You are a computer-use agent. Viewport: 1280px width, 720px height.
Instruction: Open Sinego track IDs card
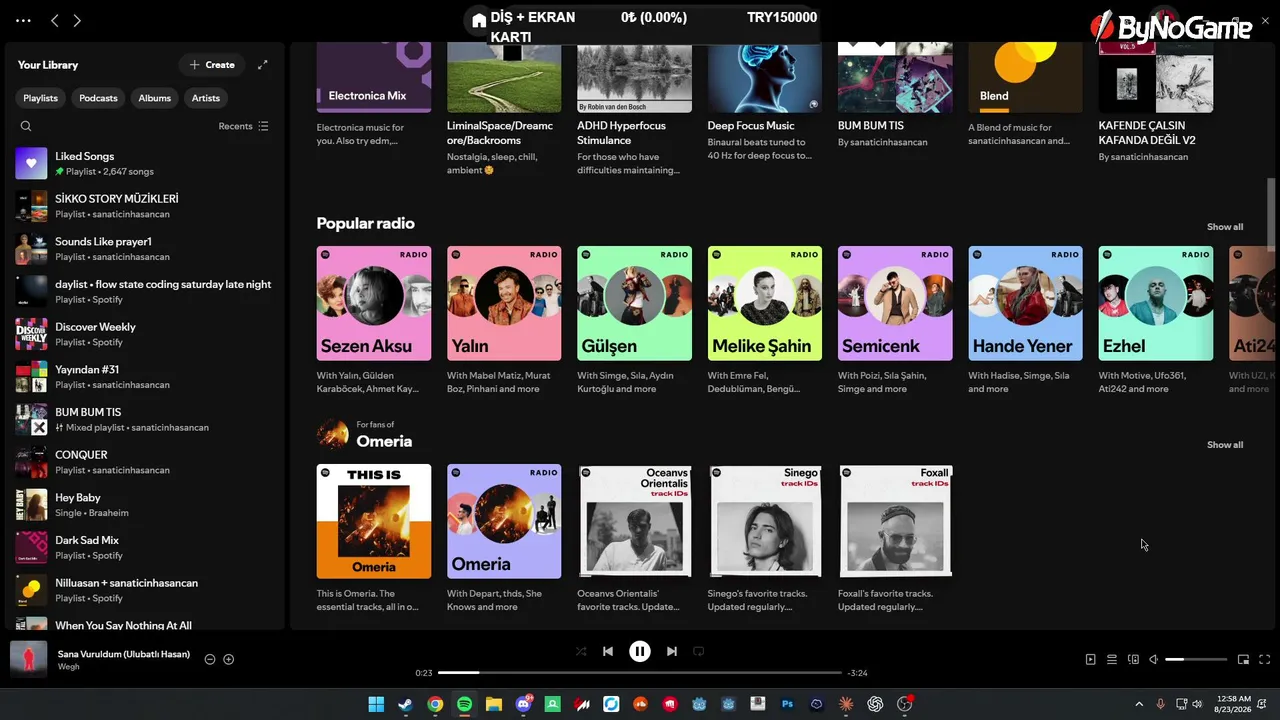pyautogui.click(x=765, y=538)
